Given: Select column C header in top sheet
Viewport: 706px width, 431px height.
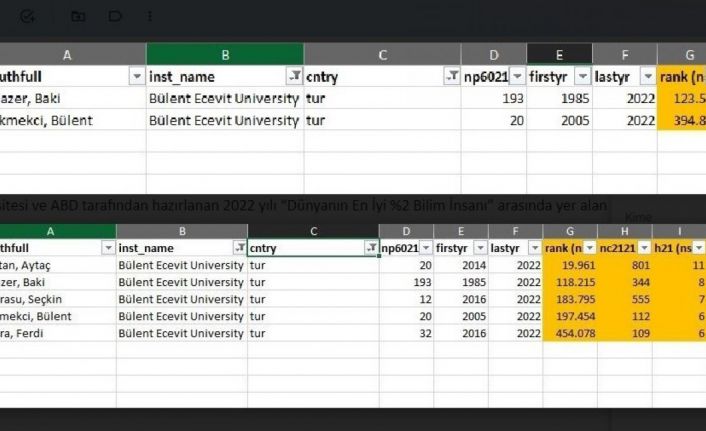Looking at the screenshot, I should coord(382,54).
